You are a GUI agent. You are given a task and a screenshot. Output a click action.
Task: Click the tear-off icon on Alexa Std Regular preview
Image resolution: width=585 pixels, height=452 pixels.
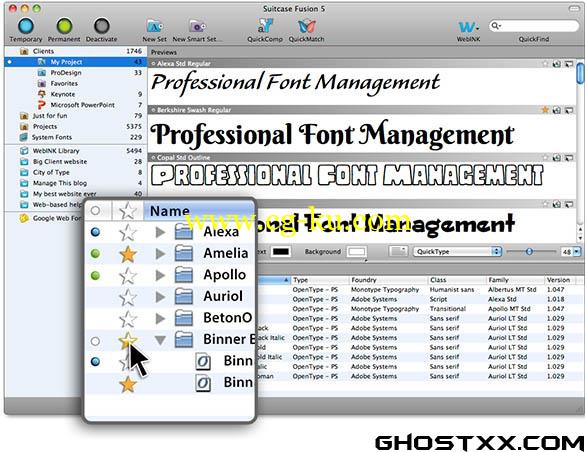569,64
